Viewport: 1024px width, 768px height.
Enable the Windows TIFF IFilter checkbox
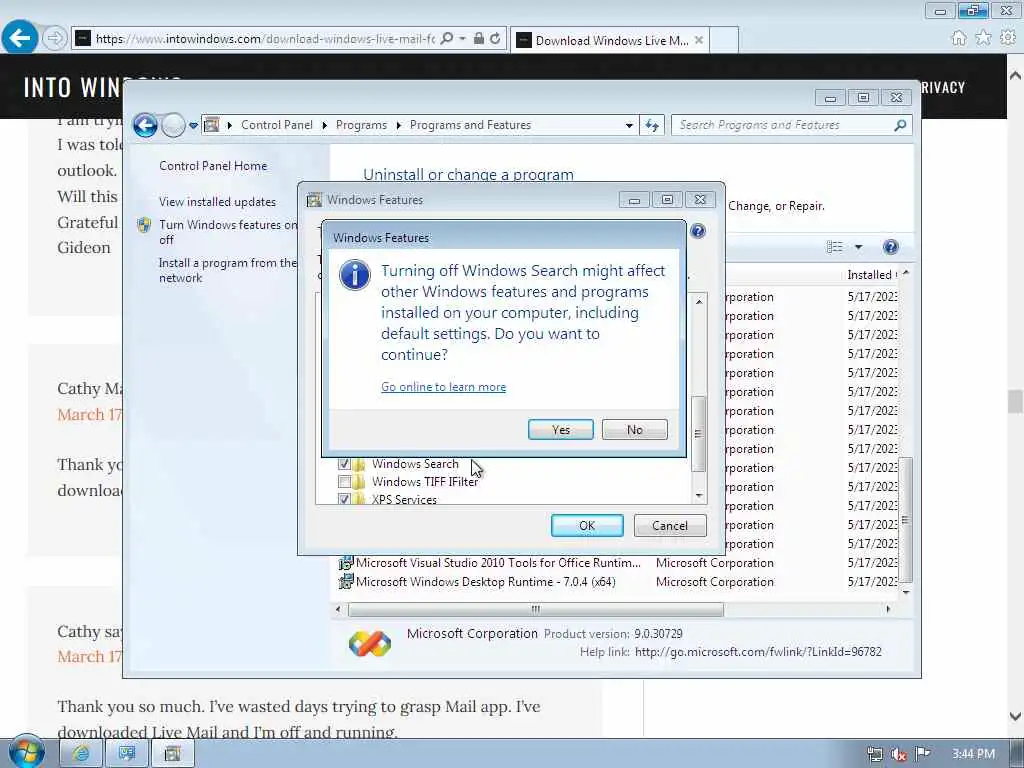[344, 482]
